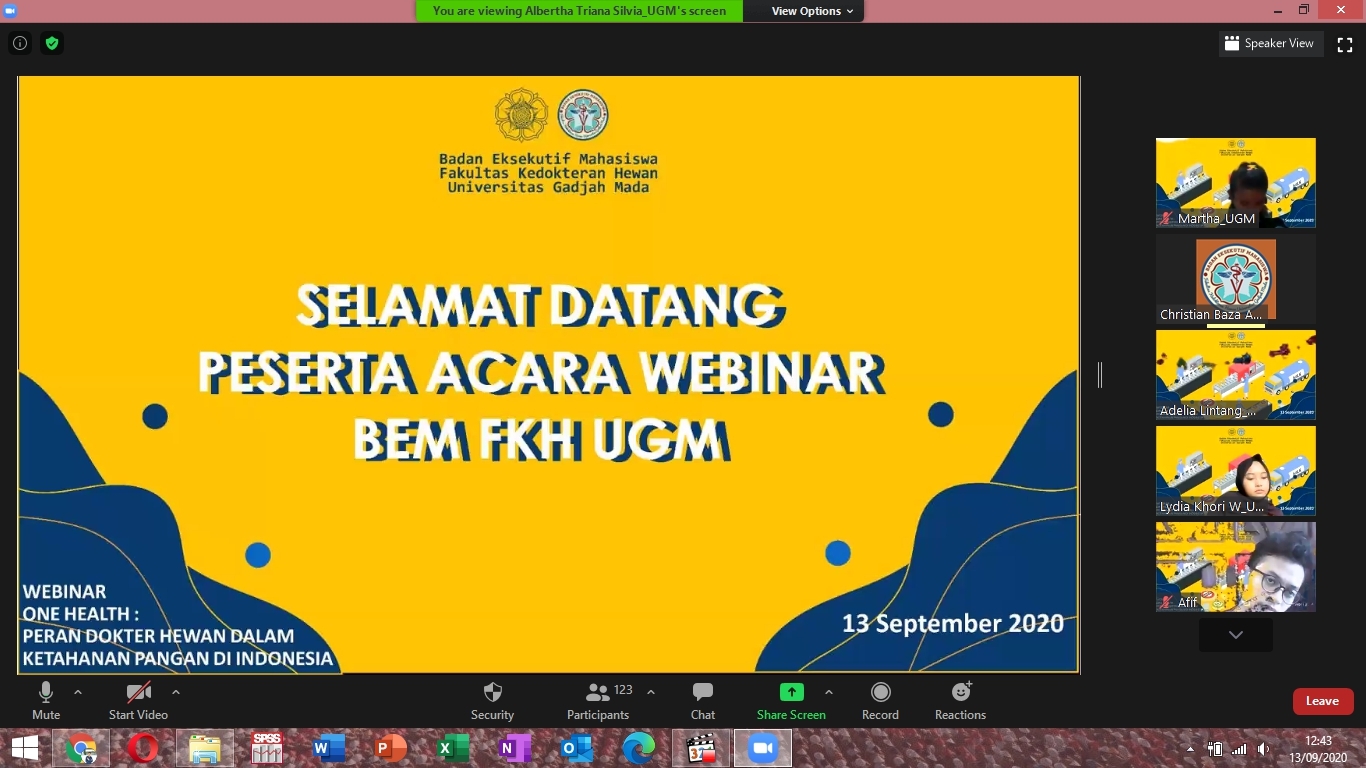Open Google Chrome from the taskbar
1366x768 pixels.
pyautogui.click(x=81, y=748)
